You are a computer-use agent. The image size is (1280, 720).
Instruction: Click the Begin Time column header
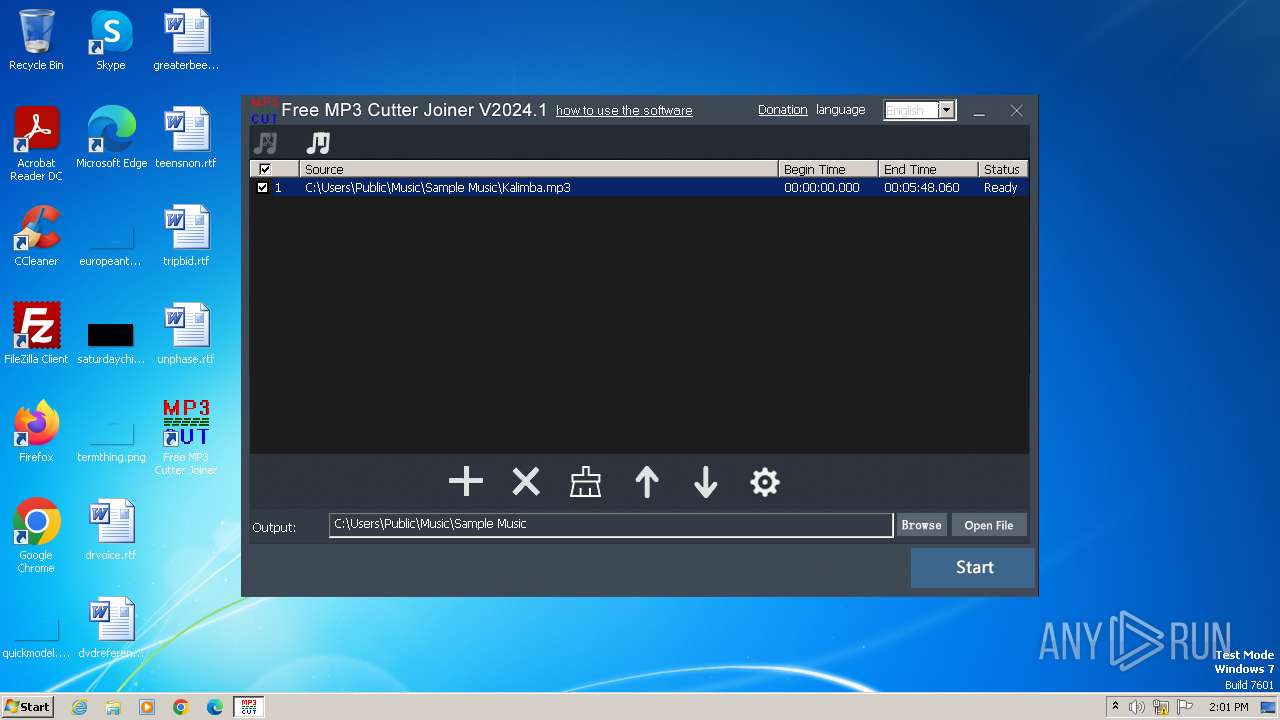tap(828, 169)
